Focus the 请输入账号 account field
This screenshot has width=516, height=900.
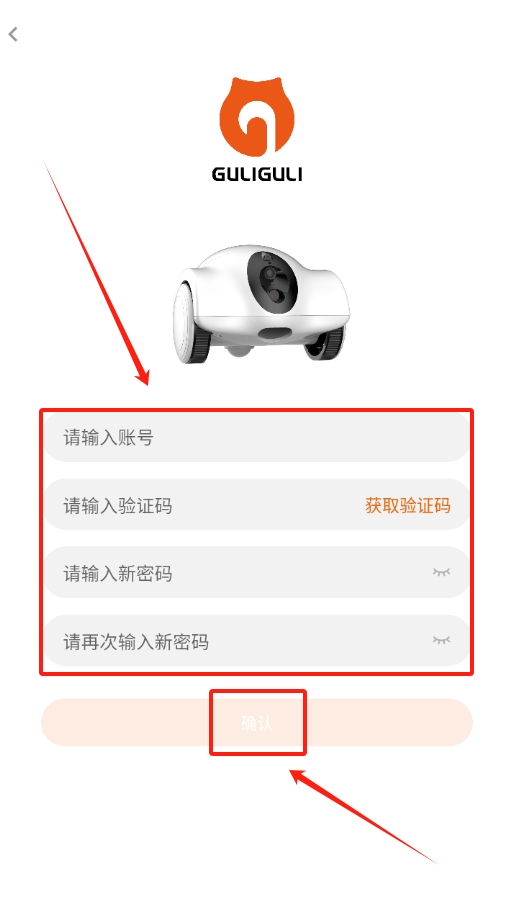(x=257, y=437)
